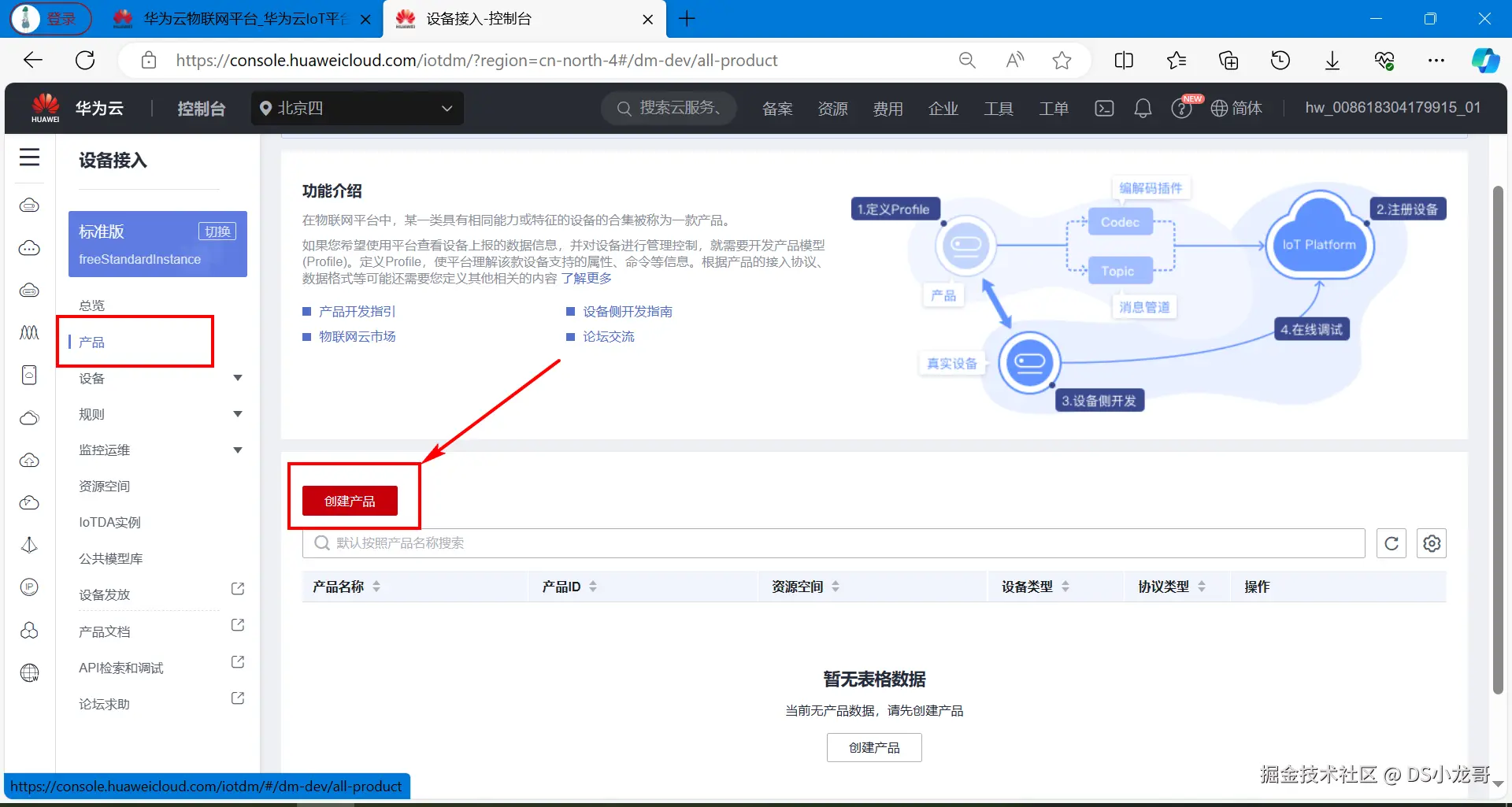Click the browser 登录 profile button
The height and width of the screenshot is (807, 1512).
51,19
